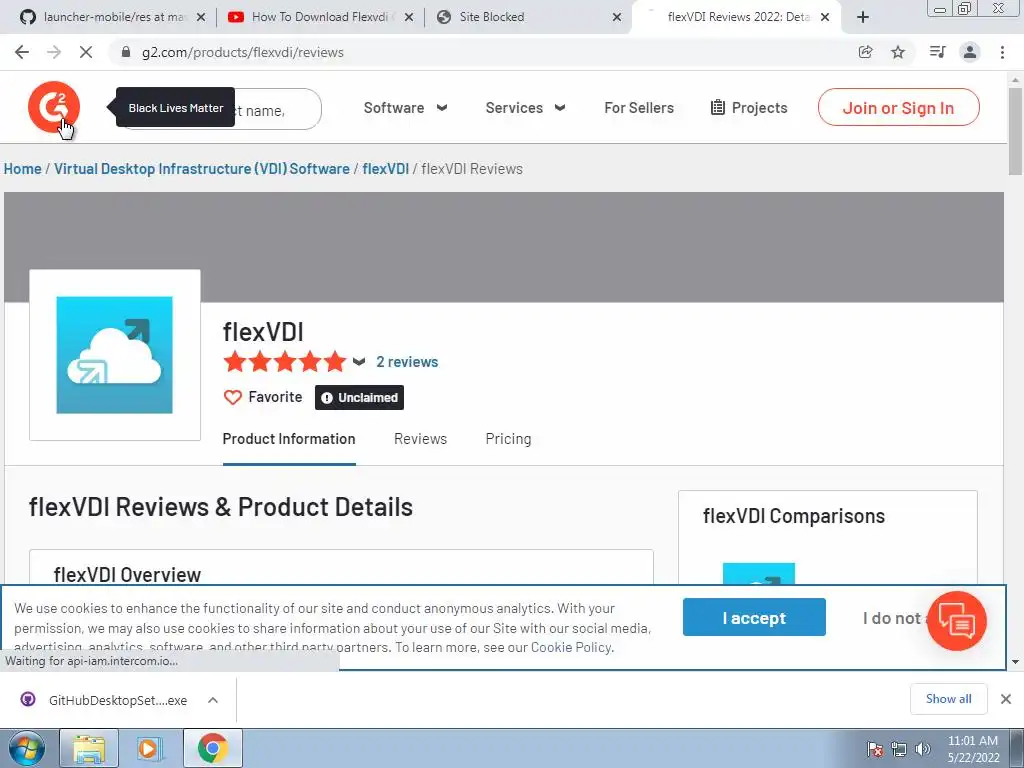Go back with browser back arrow
This screenshot has height=768, width=1024.
(22, 52)
